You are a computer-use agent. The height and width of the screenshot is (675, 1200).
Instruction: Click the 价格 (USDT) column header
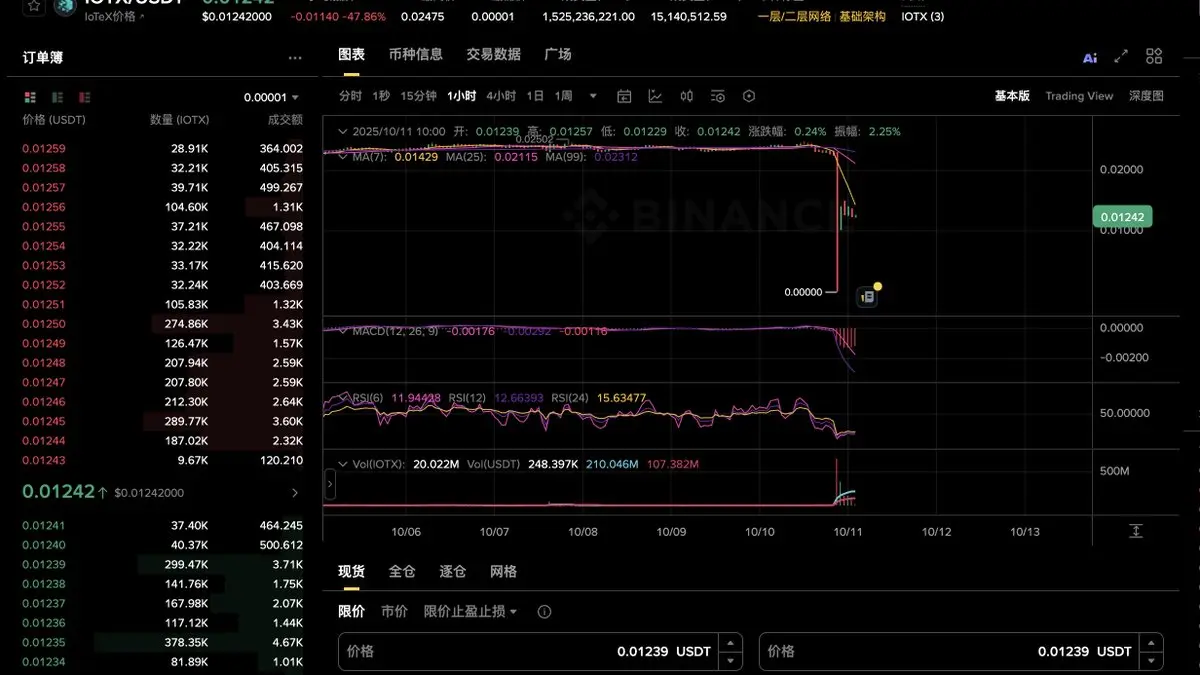[54, 120]
